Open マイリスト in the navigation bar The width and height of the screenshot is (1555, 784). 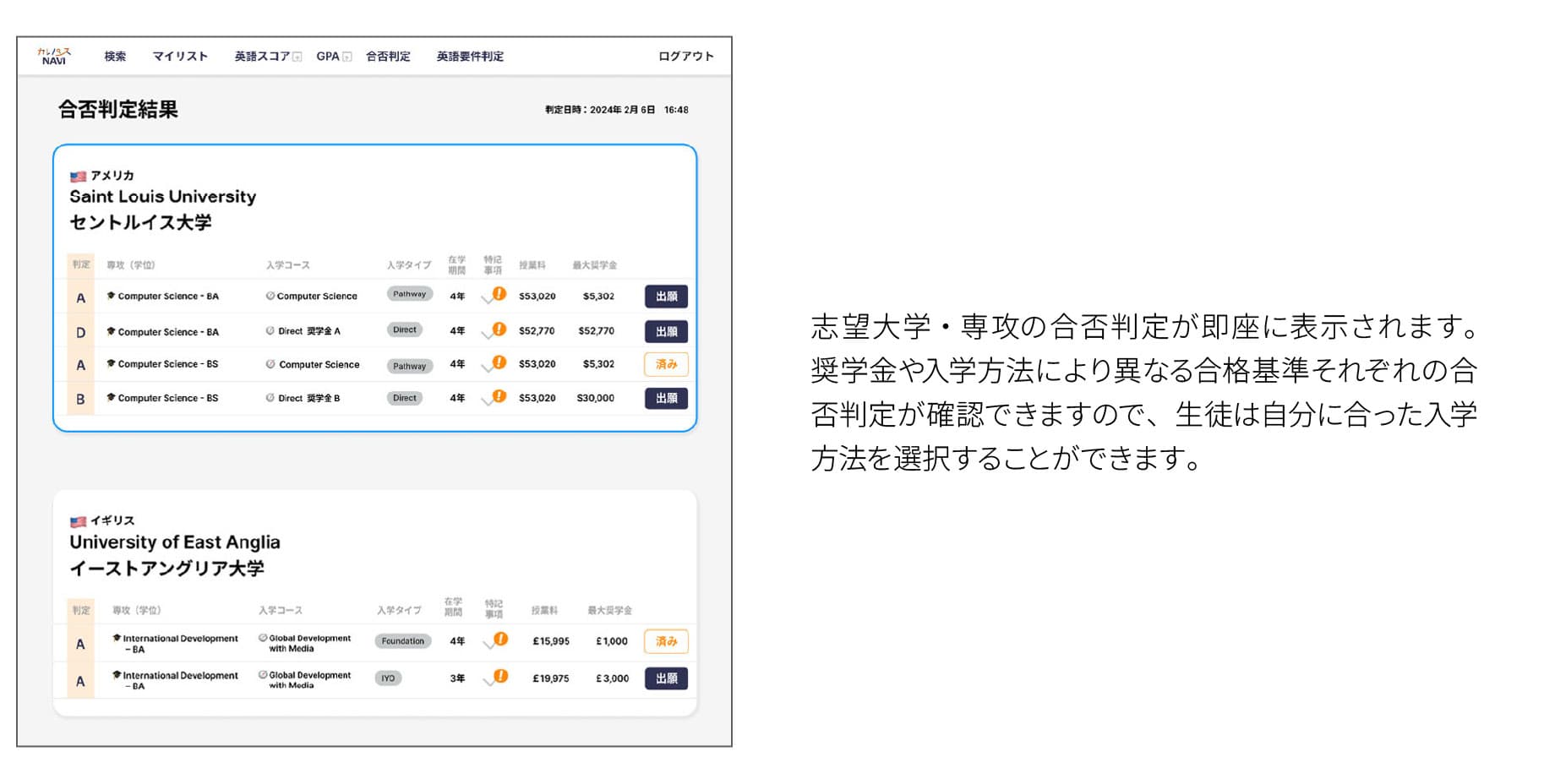pos(180,57)
